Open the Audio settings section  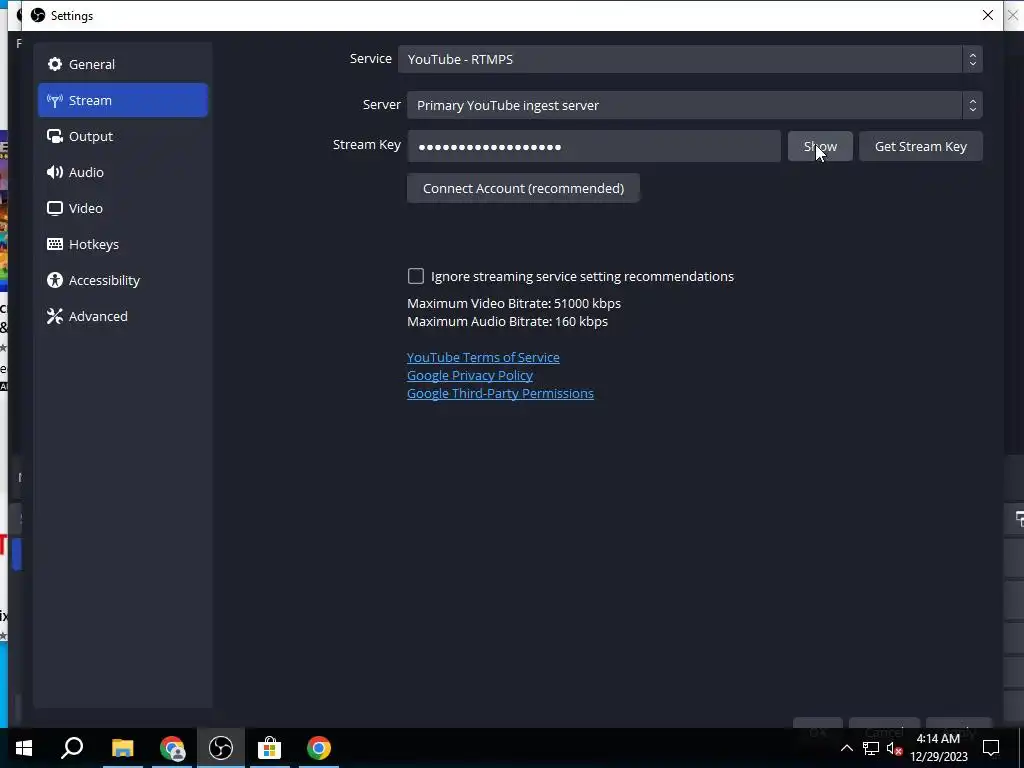pos(123,172)
